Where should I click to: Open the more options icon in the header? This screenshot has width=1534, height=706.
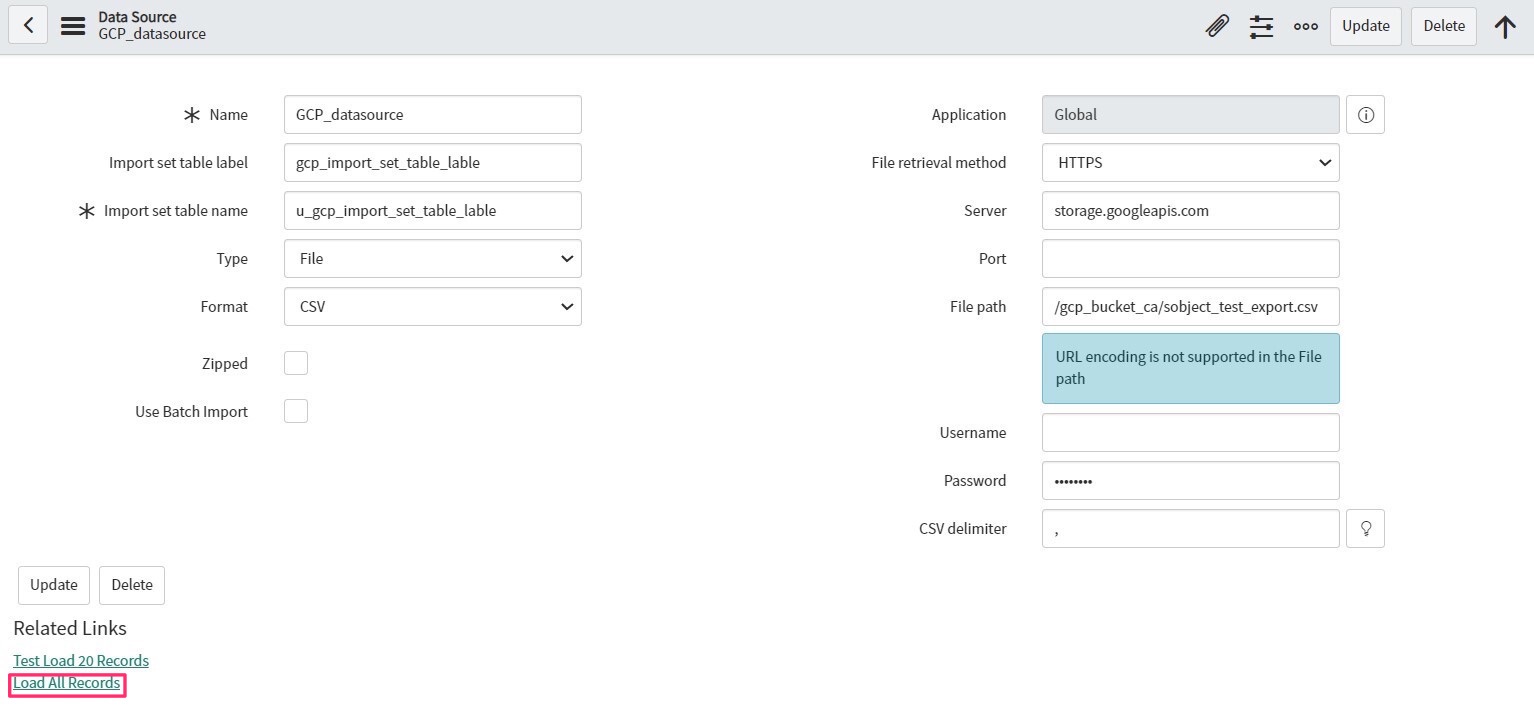pyautogui.click(x=1305, y=26)
